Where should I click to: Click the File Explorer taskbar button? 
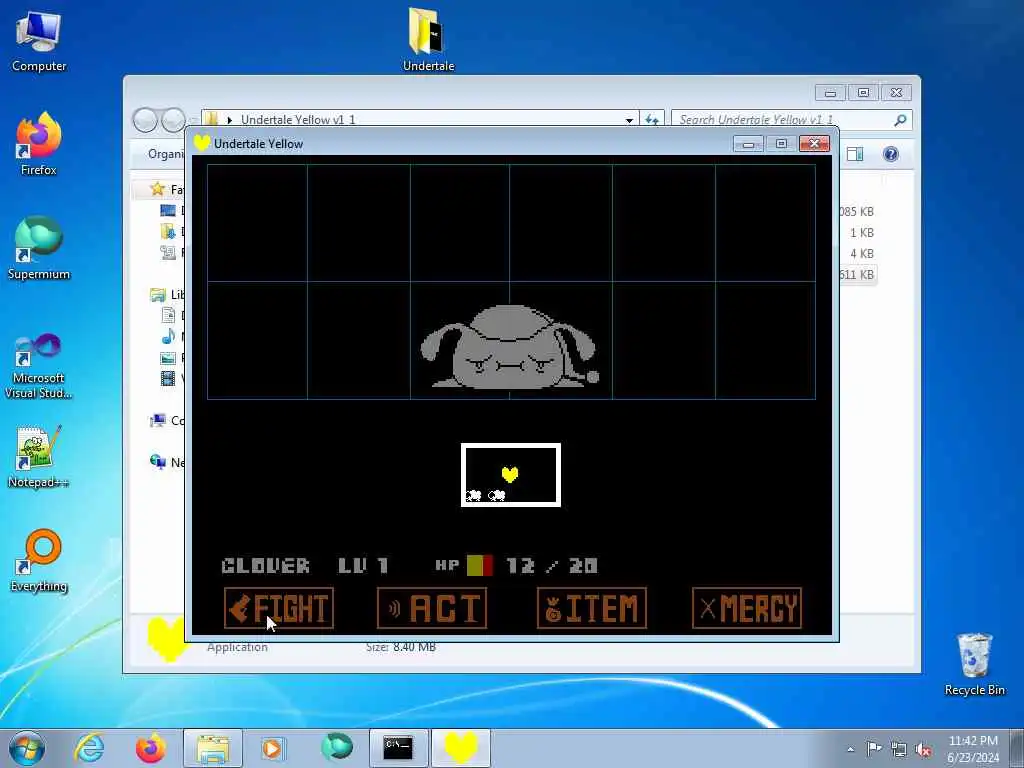pyautogui.click(x=212, y=748)
